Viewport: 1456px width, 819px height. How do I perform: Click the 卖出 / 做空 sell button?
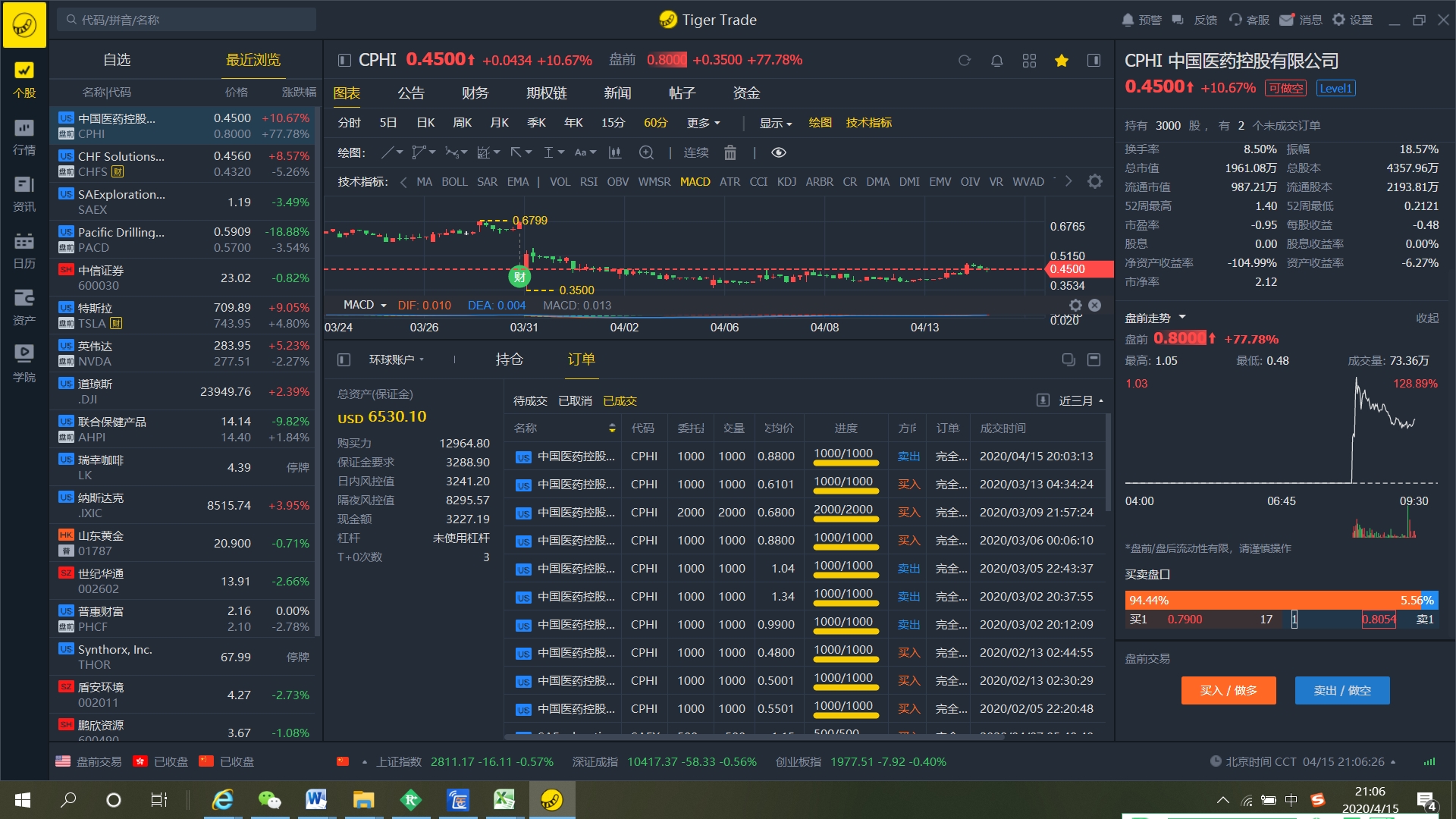tap(1342, 690)
